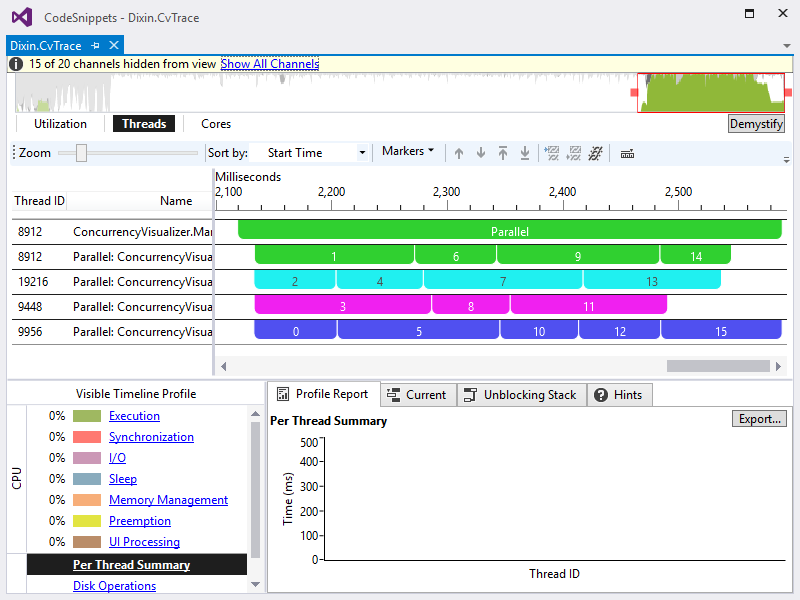
Task: Click the Show All Channels link
Action: pos(270,64)
